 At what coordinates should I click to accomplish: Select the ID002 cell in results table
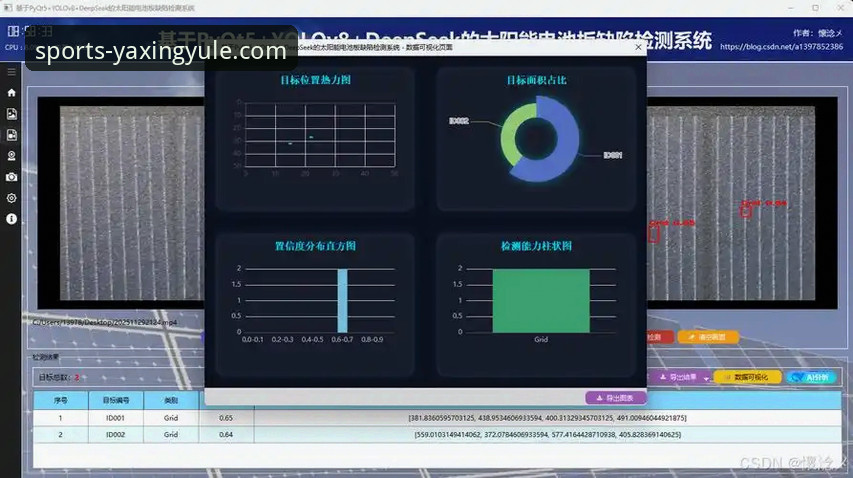tap(115, 434)
